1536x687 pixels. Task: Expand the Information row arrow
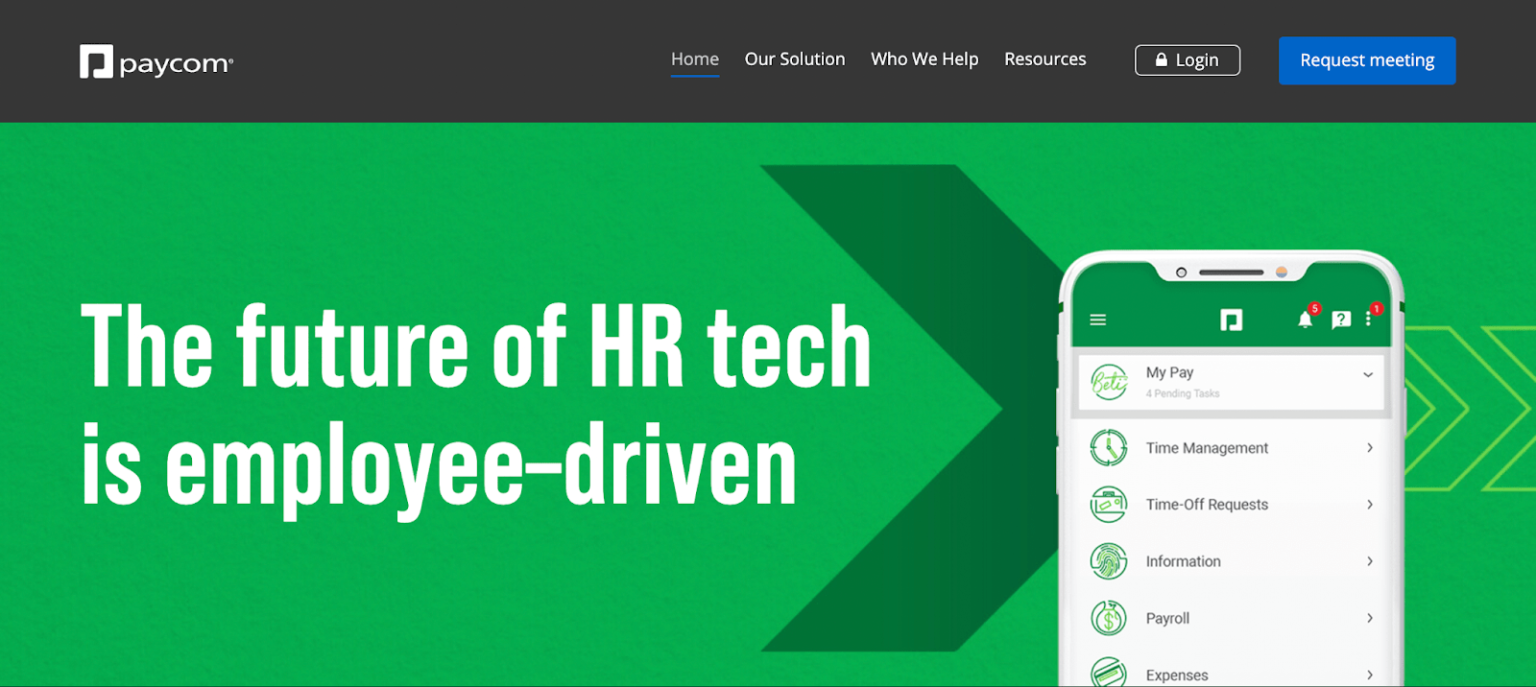point(1370,562)
